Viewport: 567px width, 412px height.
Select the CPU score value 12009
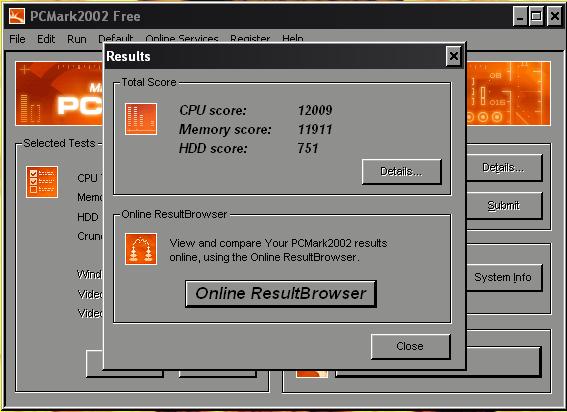pos(315,110)
